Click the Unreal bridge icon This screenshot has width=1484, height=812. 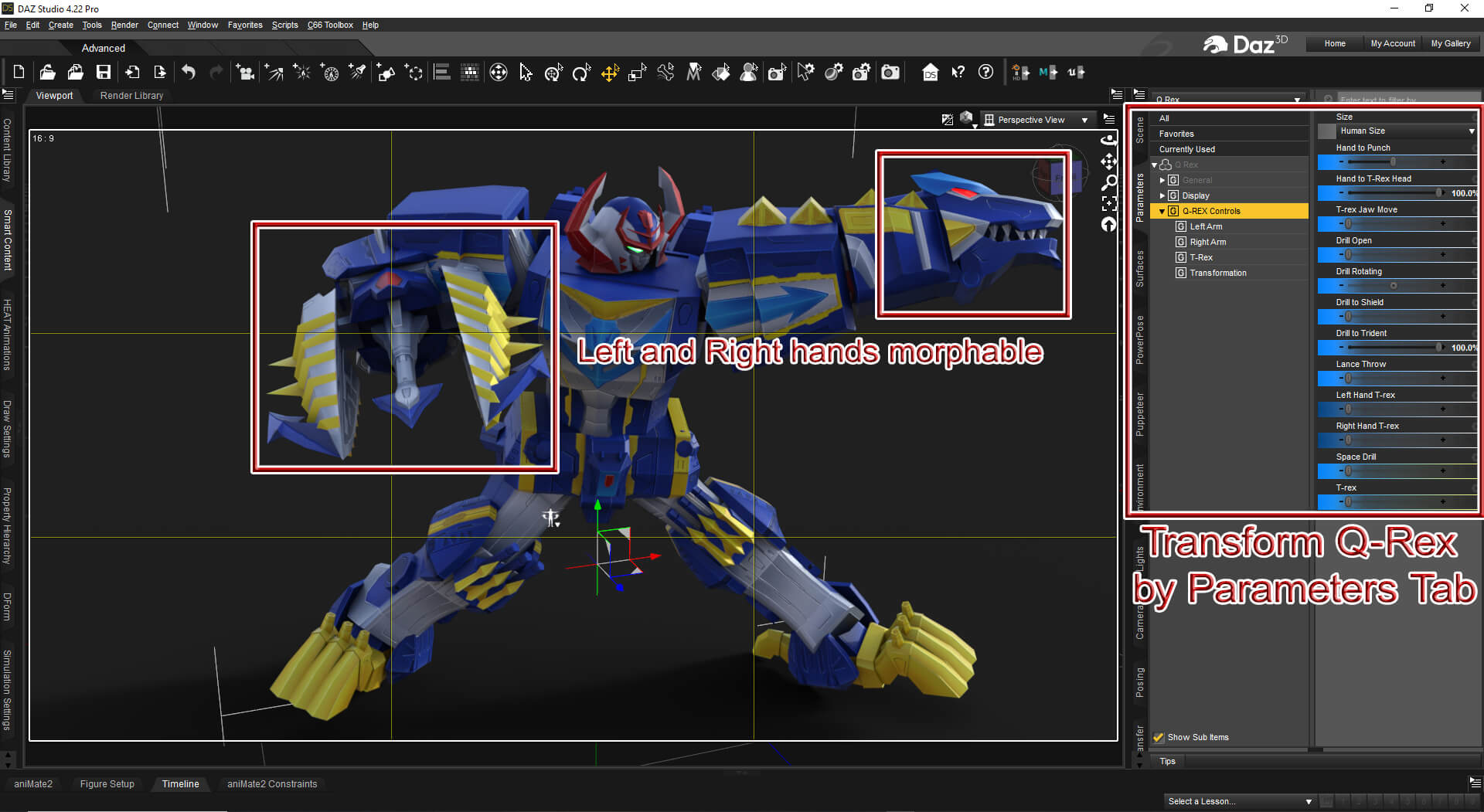(1076, 73)
